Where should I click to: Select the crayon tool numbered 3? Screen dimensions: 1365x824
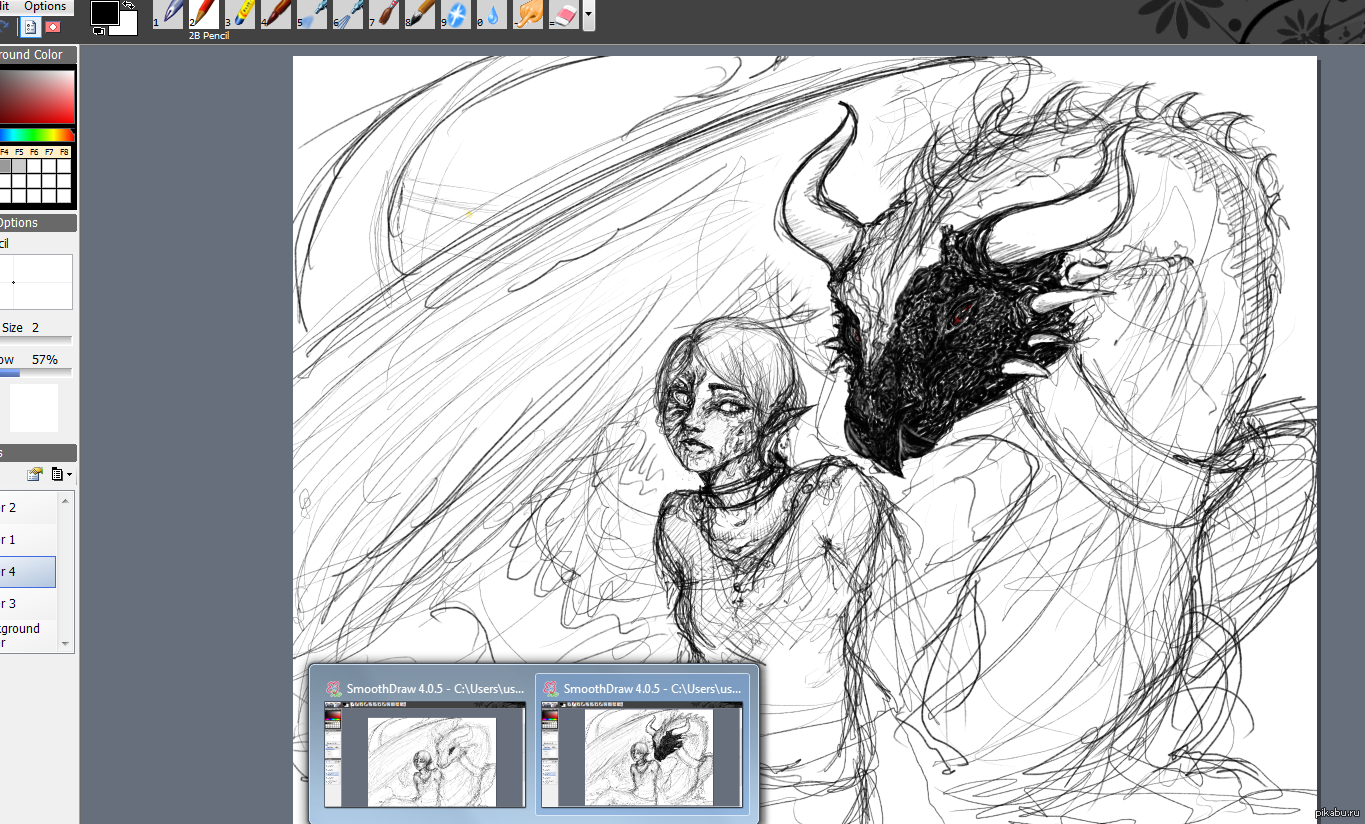click(241, 14)
